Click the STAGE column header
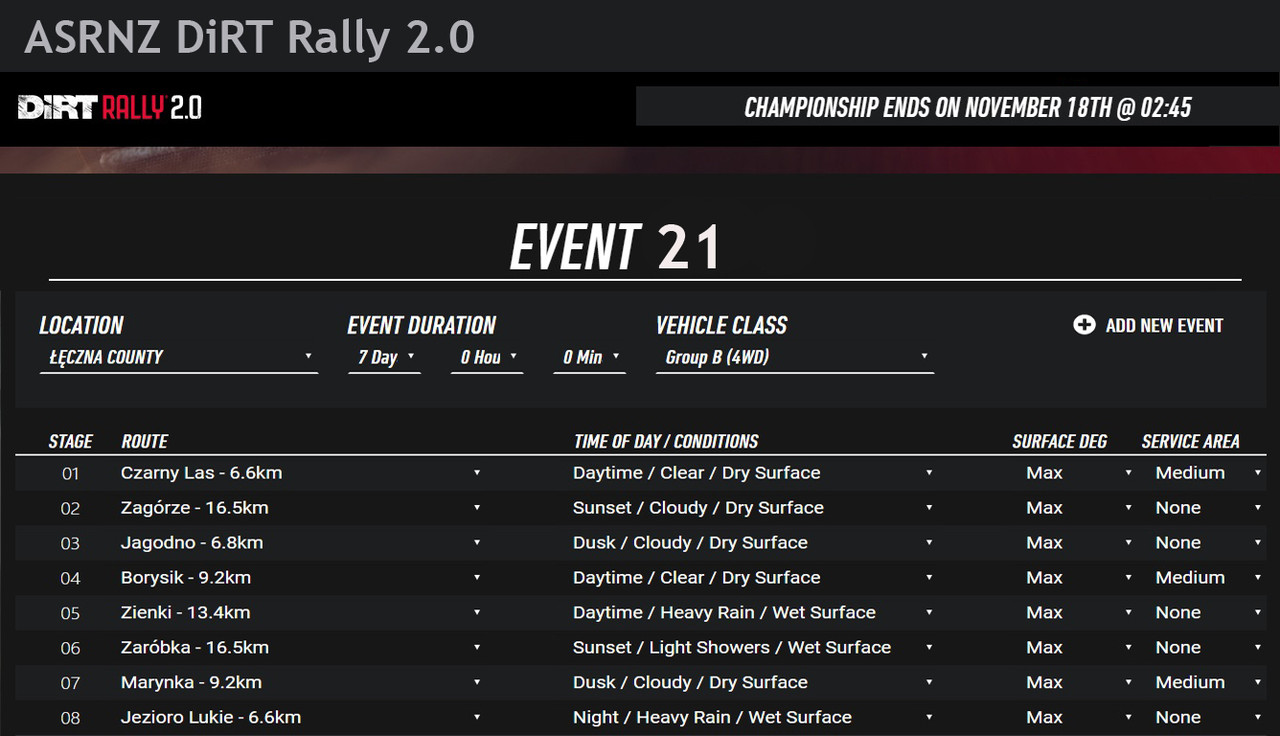Image resolution: width=1280 pixels, height=736 pixels. (x=71, y=441)
